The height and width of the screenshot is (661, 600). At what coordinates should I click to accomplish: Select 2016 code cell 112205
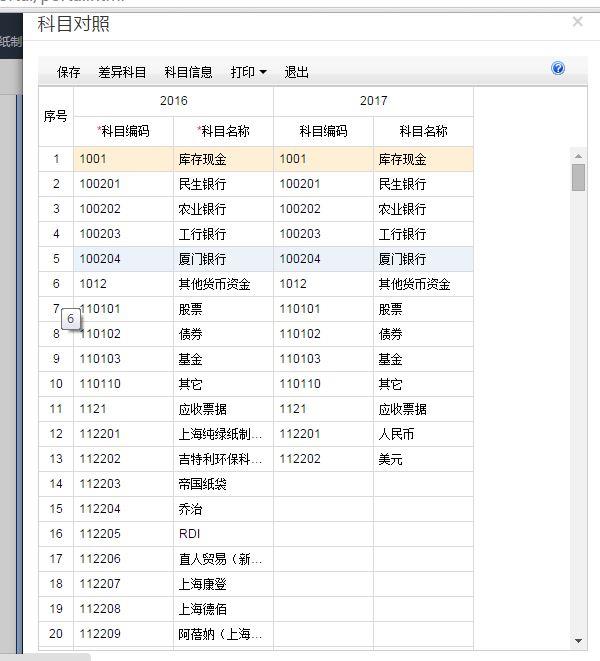124,534
